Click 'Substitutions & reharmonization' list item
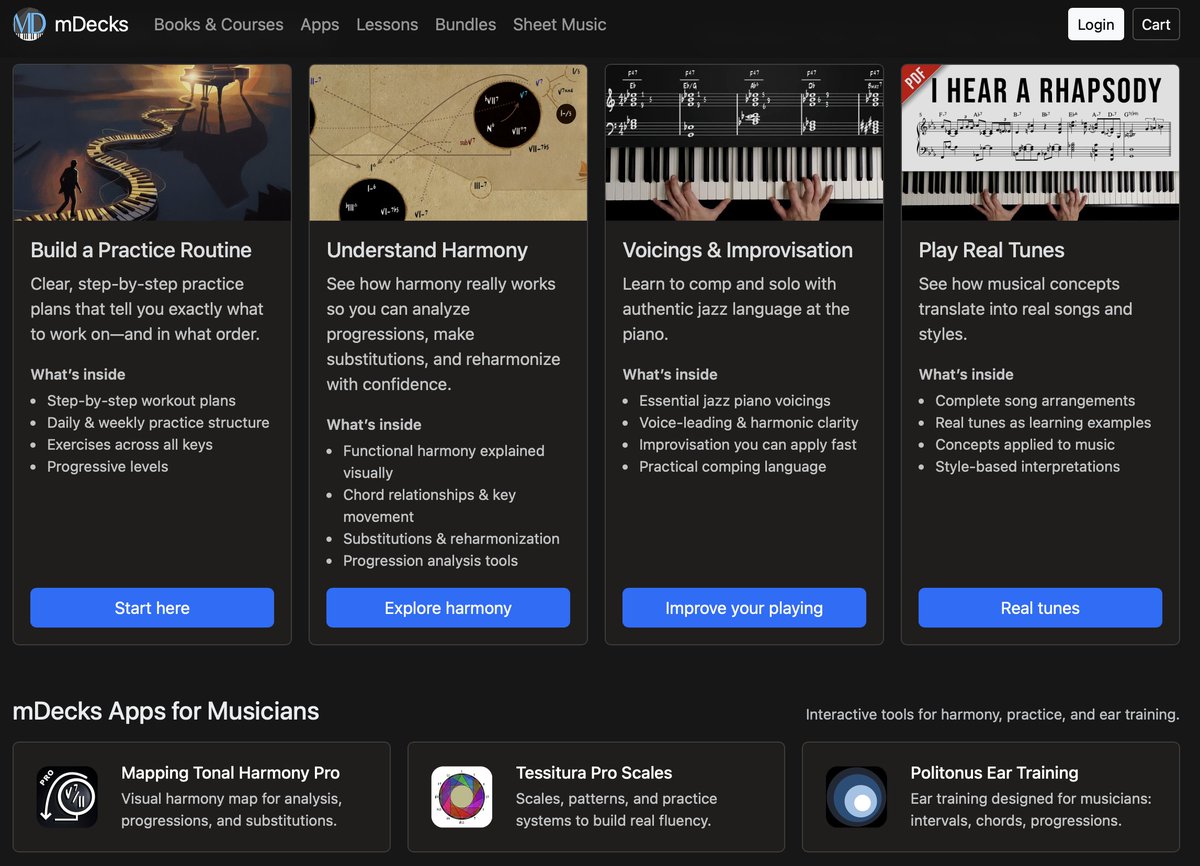The image size is (1200, 866). pos(451,538)
